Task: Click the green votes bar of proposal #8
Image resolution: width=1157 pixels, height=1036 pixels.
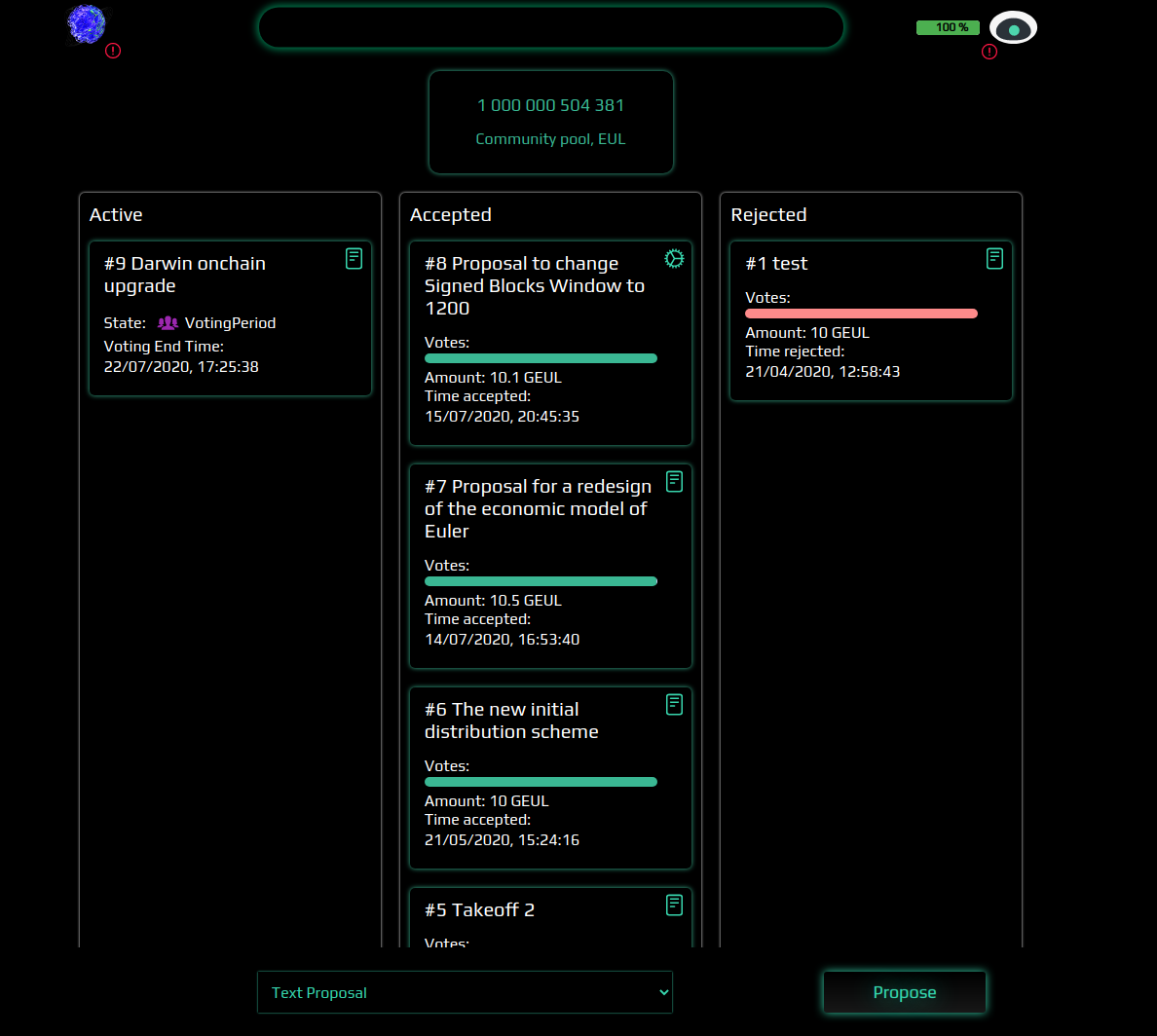Action: click(541, 358)
